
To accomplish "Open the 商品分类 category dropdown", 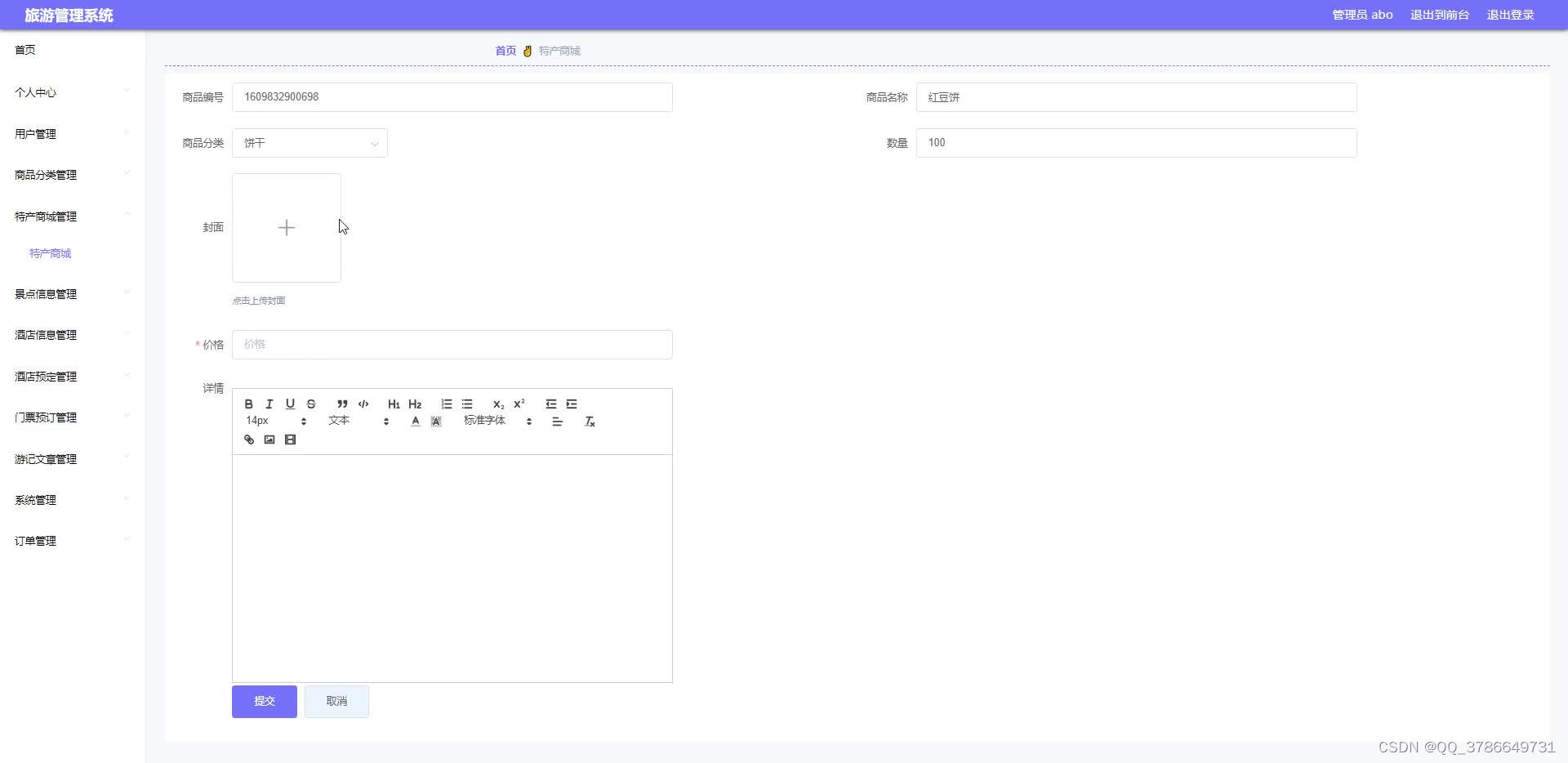I will [310, 143].
